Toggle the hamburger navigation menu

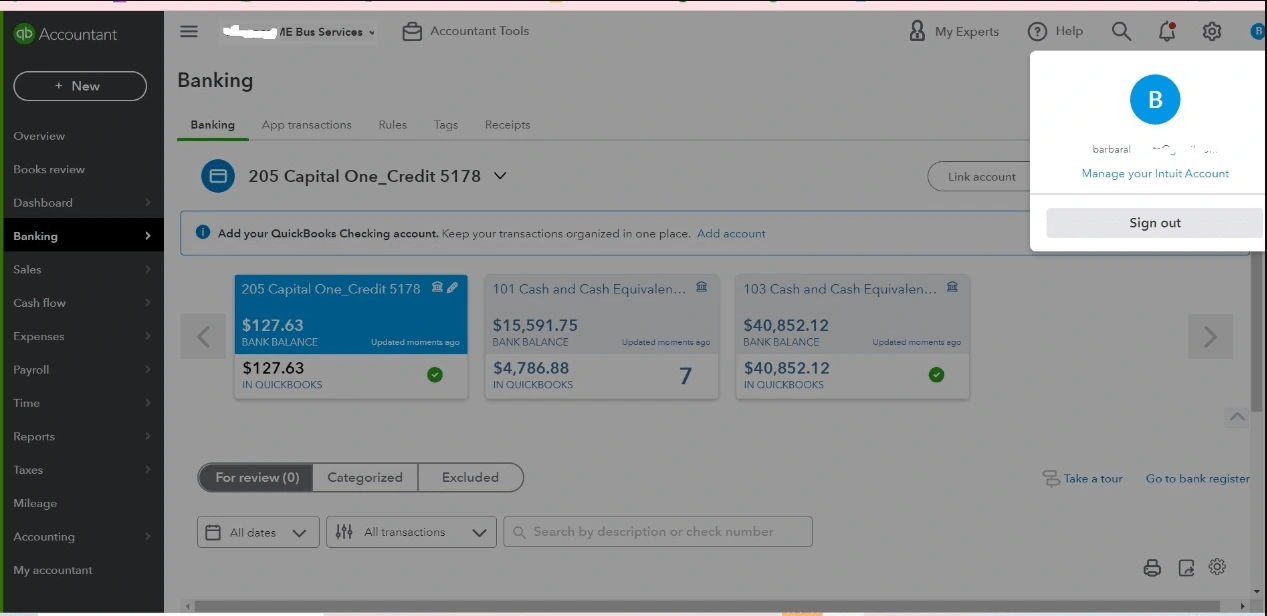[189, 31]
